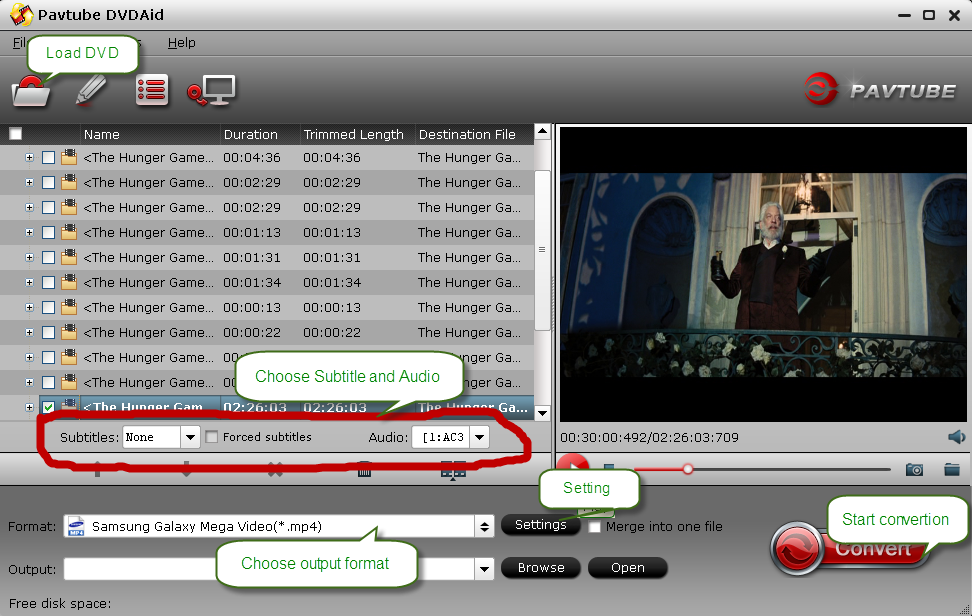Expand the 00:01:31 title row
The width and height of the screenshot is (972, 616).
(x=29, y=257)
